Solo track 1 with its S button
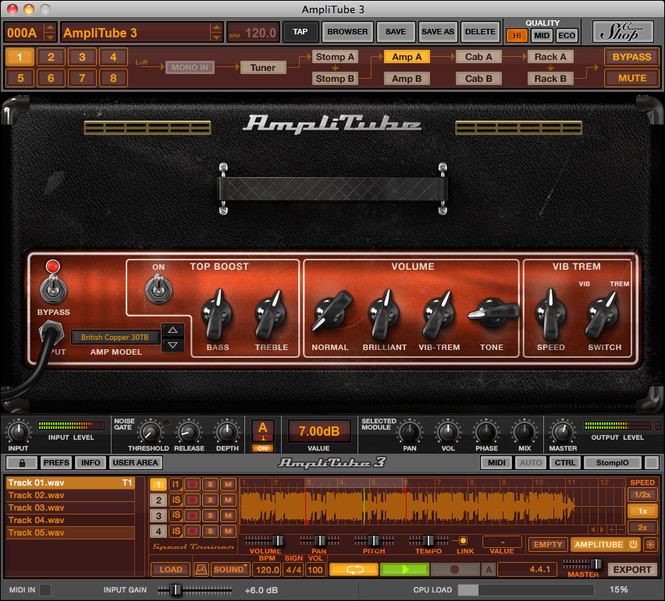Viewport: 665px width, 601px height. pos(210,484)
